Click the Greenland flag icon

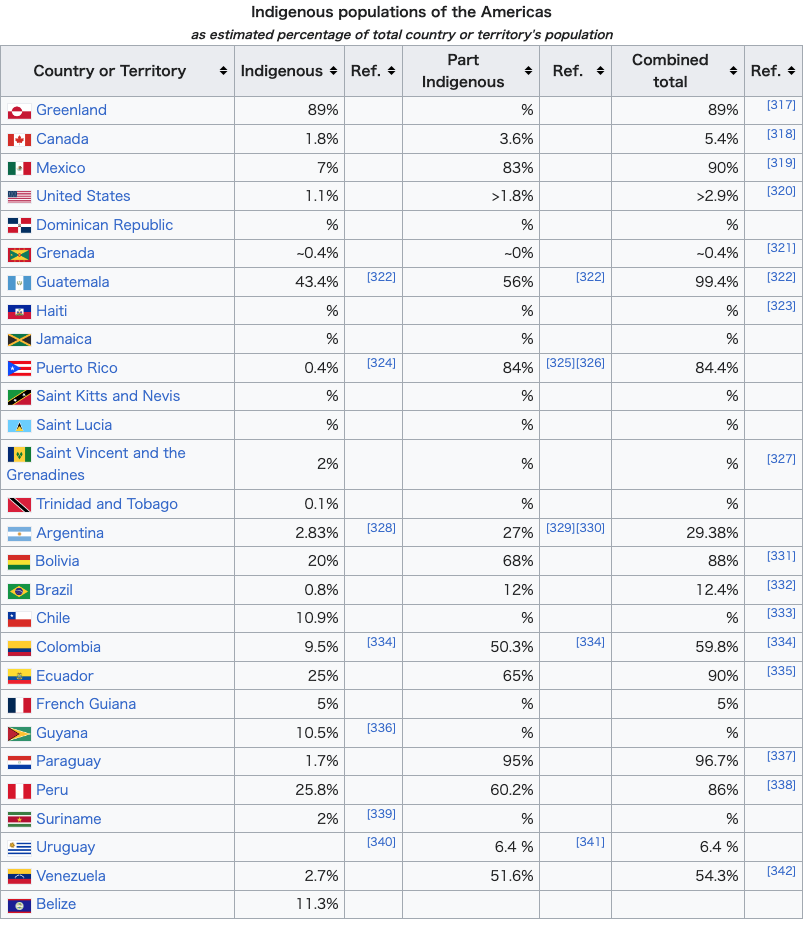click(19, 111)
